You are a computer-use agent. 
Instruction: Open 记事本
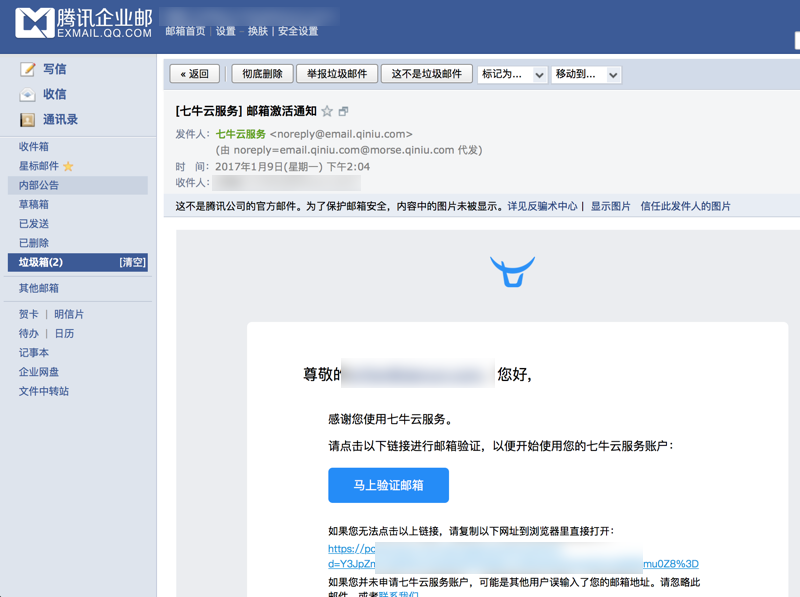[x=34, y=353]
